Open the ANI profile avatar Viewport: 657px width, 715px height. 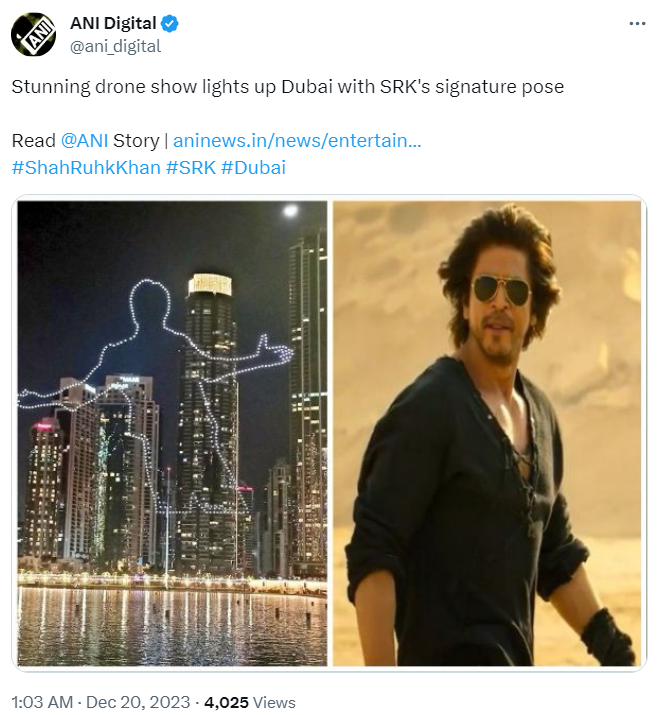[33, 35]
